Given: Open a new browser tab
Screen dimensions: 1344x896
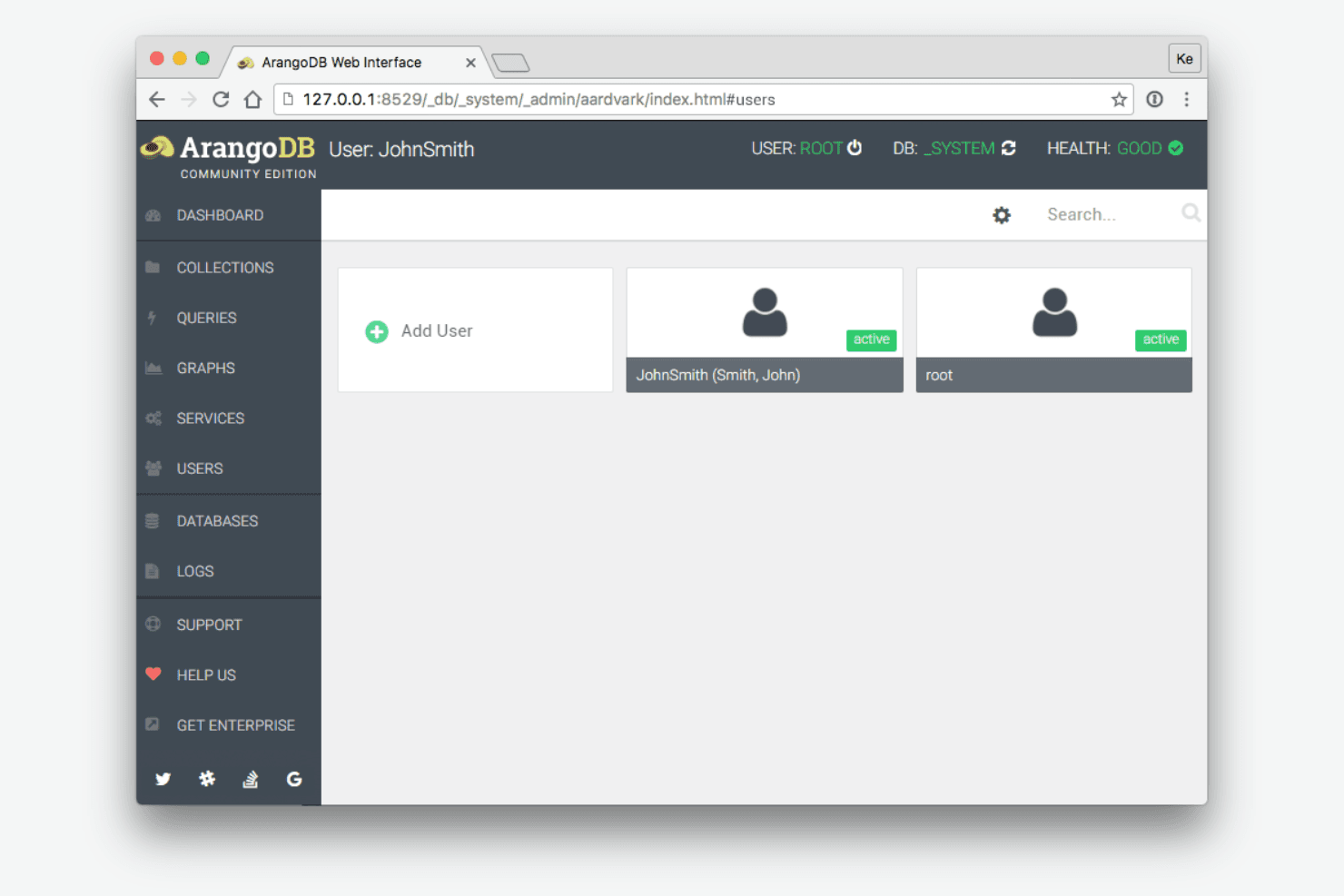Looking at the screenshot, I should point(510,63).
